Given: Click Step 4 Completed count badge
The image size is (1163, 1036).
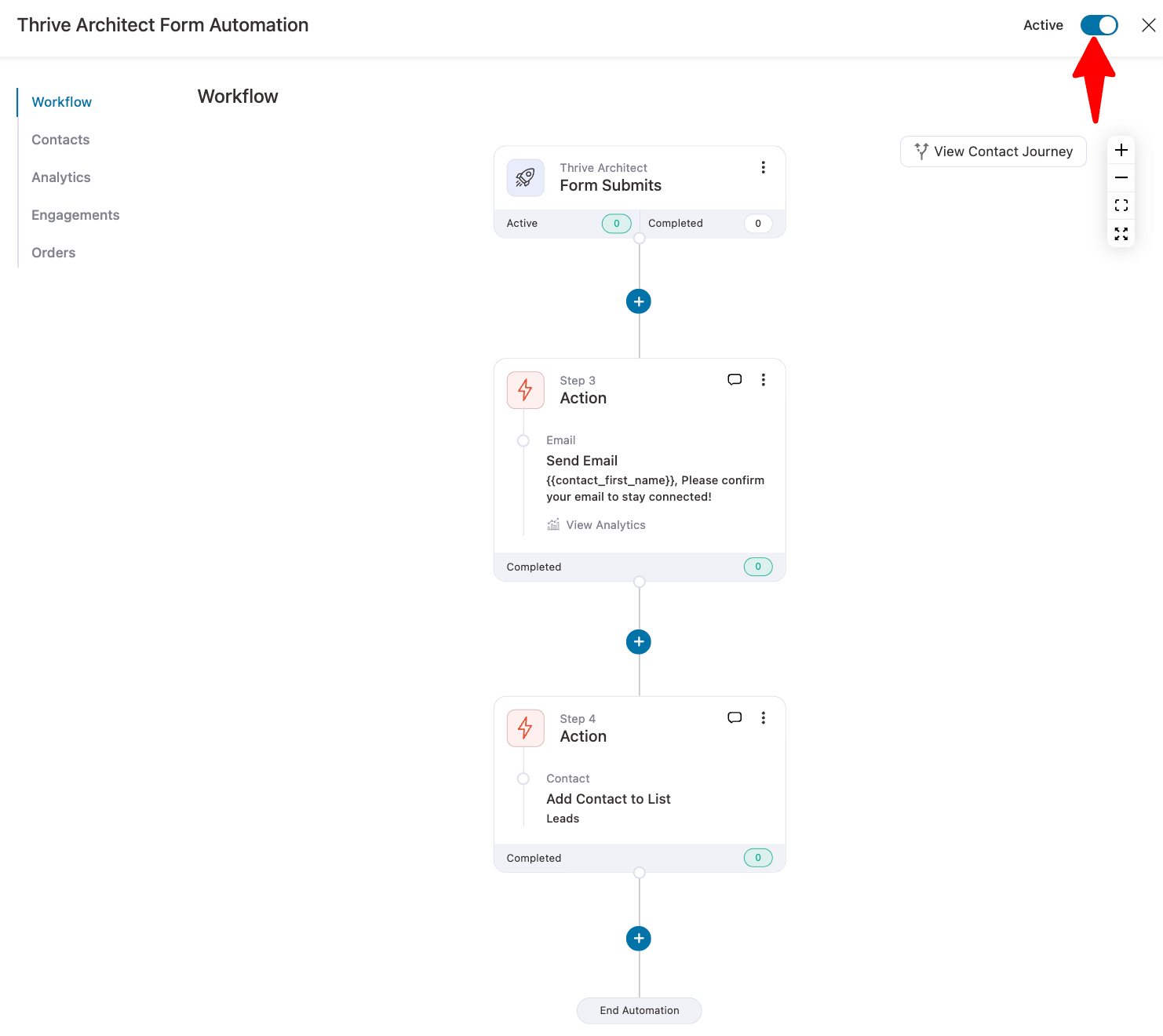Looking at the screenshot, I should coord(758,858).
